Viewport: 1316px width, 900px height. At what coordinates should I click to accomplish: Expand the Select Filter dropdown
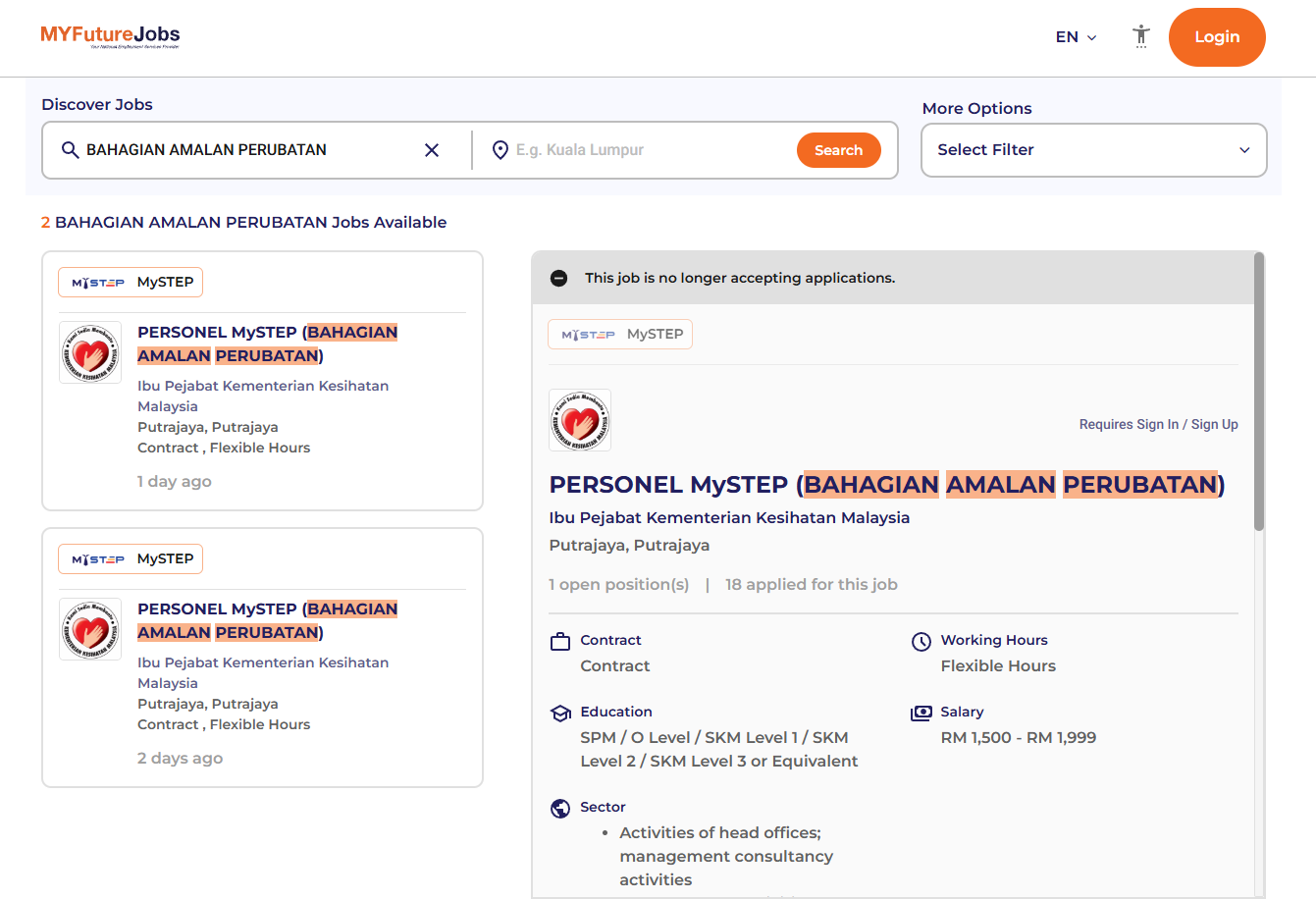point(1094,150)
